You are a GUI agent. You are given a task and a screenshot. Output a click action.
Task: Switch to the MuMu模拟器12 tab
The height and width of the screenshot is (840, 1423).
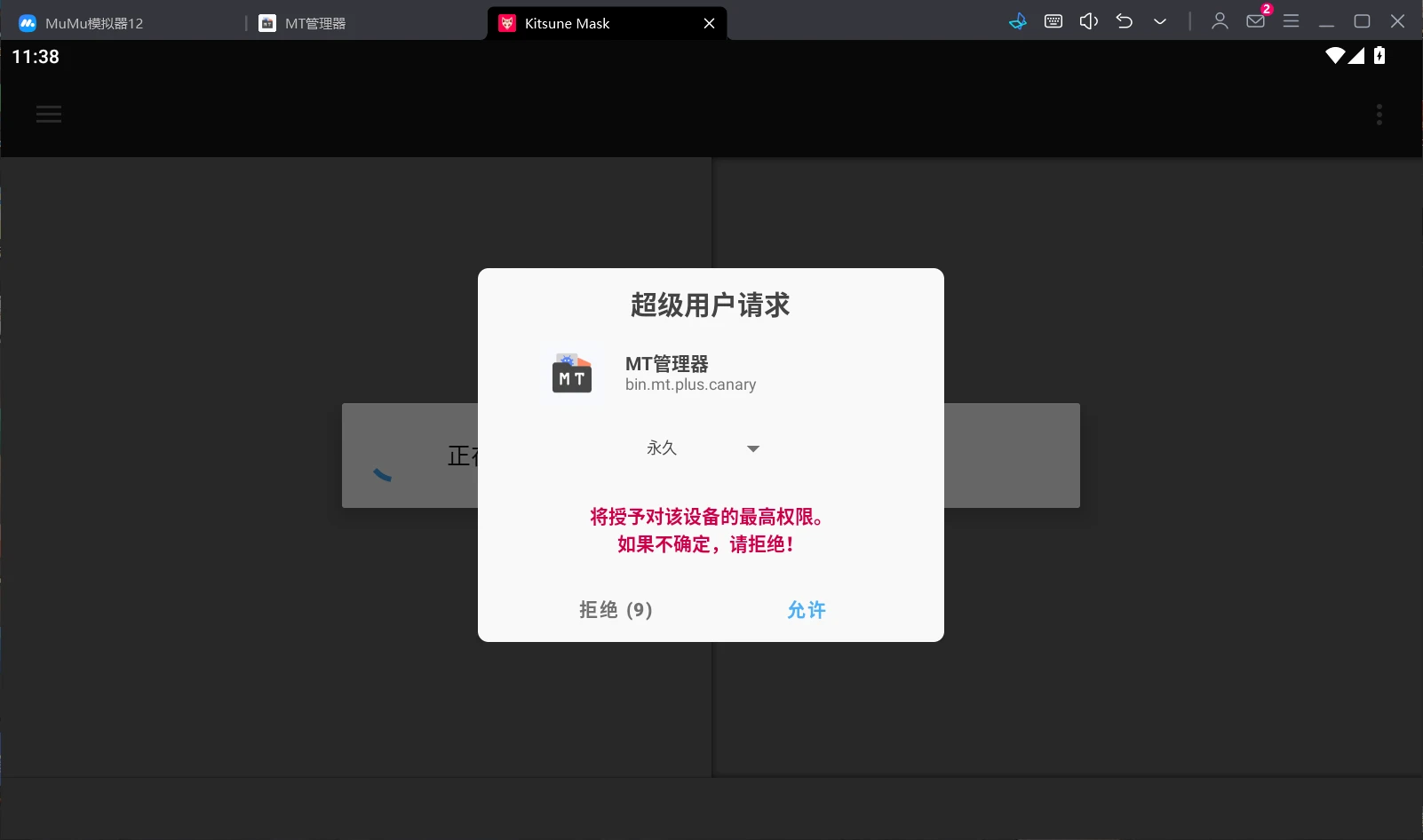click(x=93, y=22)
